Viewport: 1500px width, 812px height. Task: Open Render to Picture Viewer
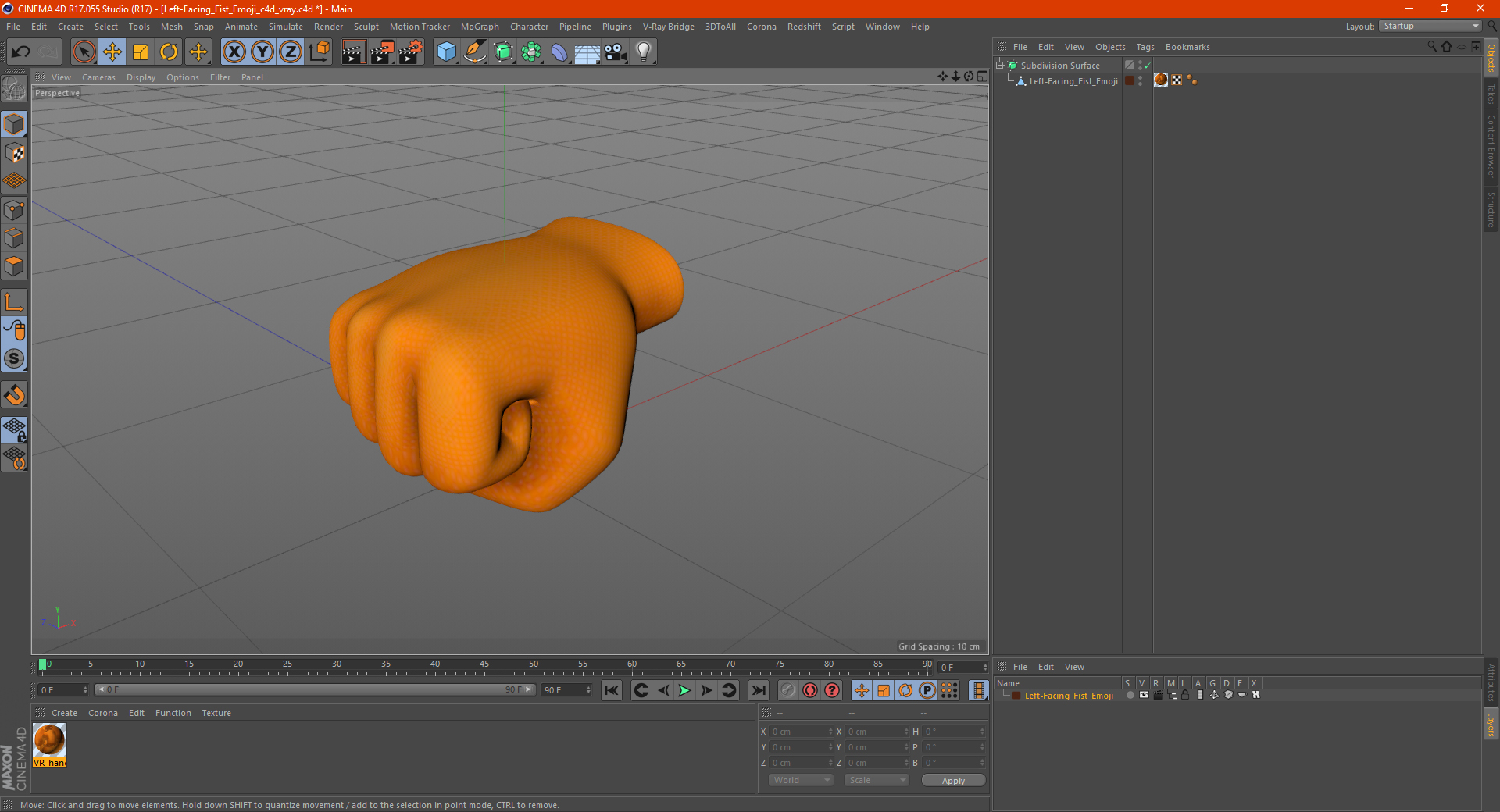click(x=382, y=52)
